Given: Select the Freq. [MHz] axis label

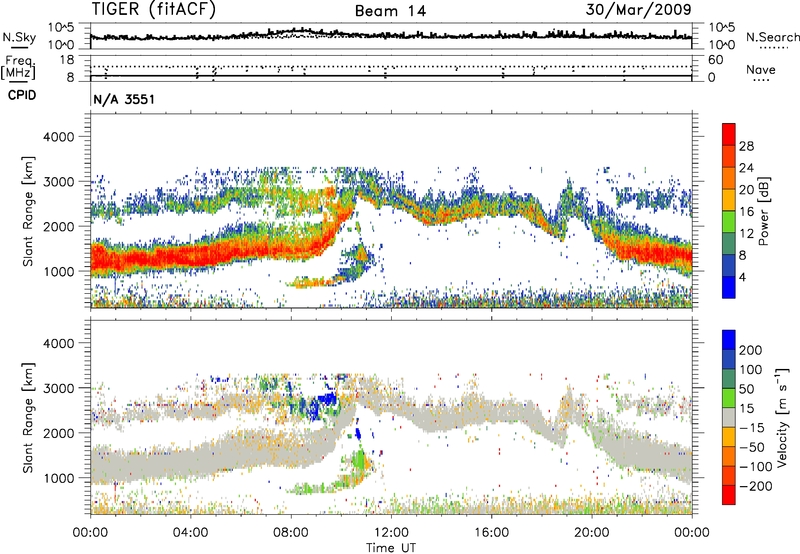Looking at the screenshot, I should click(x=18, y=68).
